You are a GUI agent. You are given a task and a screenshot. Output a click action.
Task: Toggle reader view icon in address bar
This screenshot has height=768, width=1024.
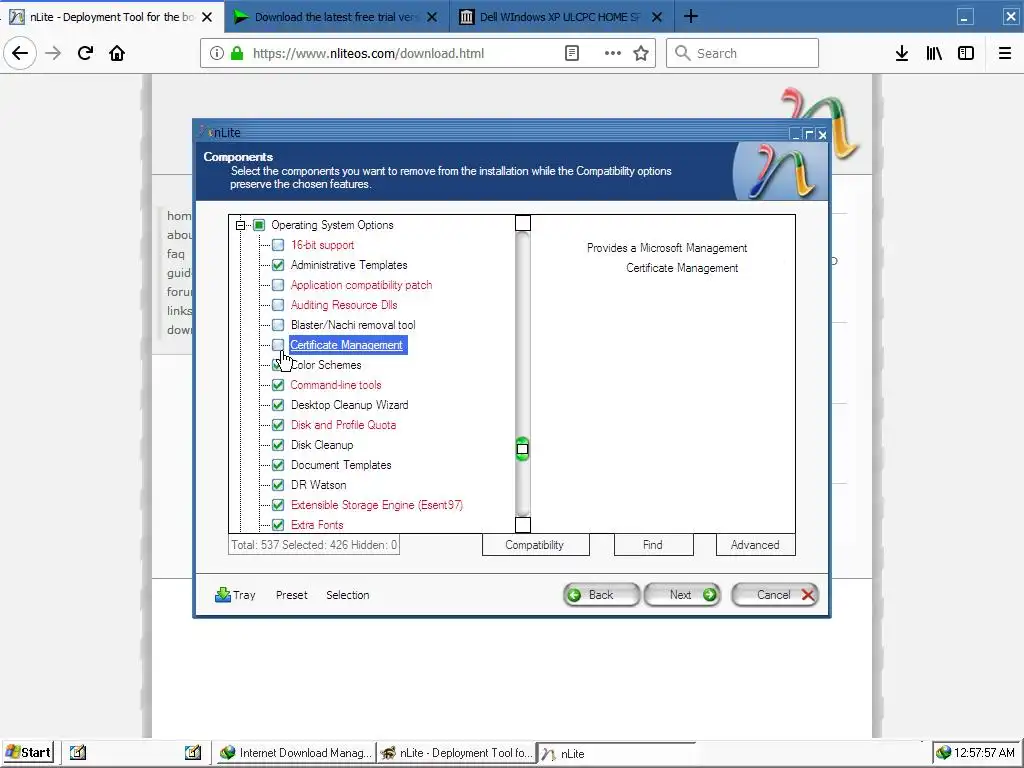pos(571,54)
